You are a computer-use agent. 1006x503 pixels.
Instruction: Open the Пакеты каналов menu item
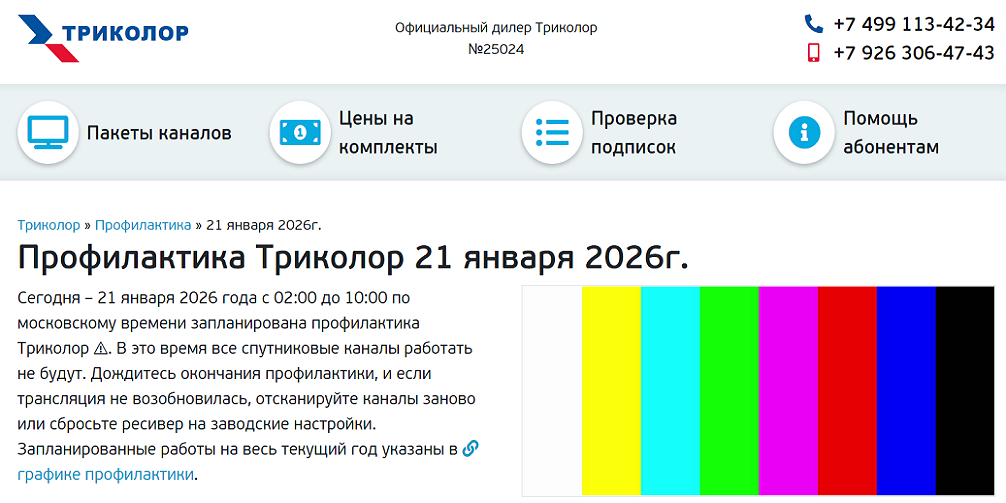(x=159, y=133)
